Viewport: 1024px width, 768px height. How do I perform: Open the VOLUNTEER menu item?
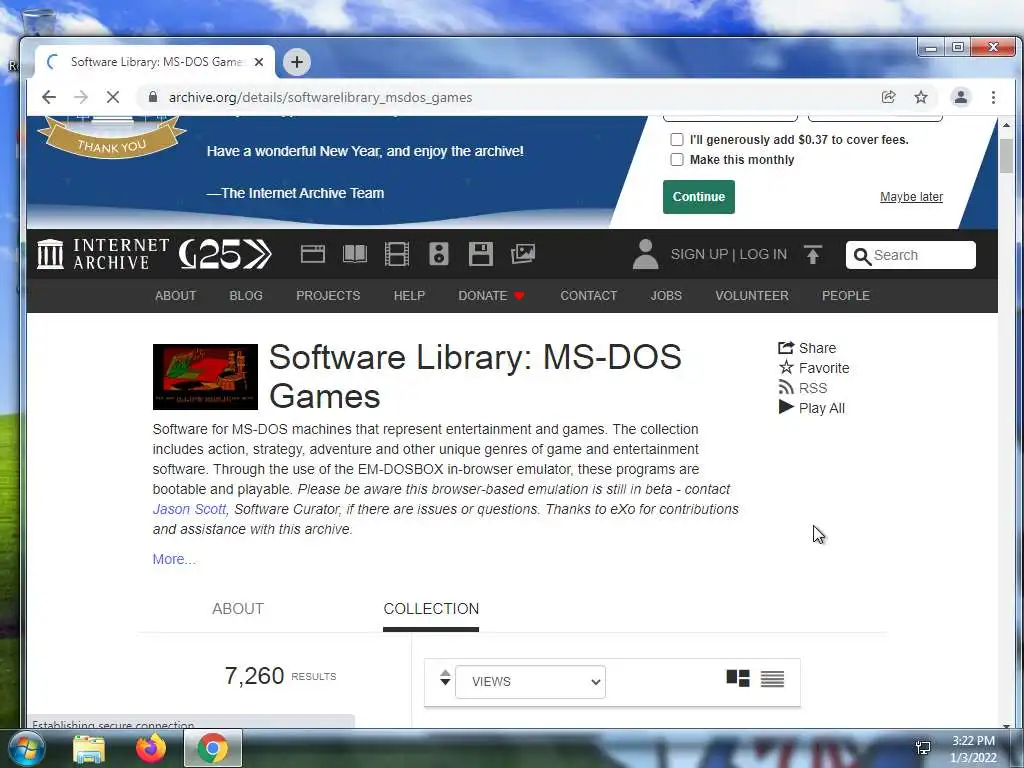752,296
